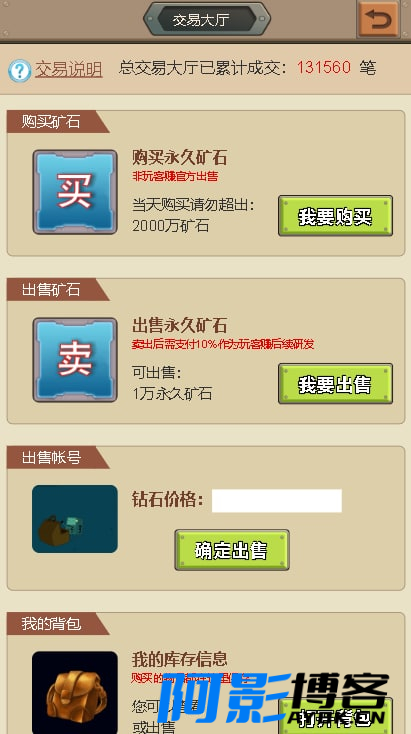Viewport: 411px width, 734px height.
Task: Click the 购买永久矿石 heading text
Action: click(179, 158)
